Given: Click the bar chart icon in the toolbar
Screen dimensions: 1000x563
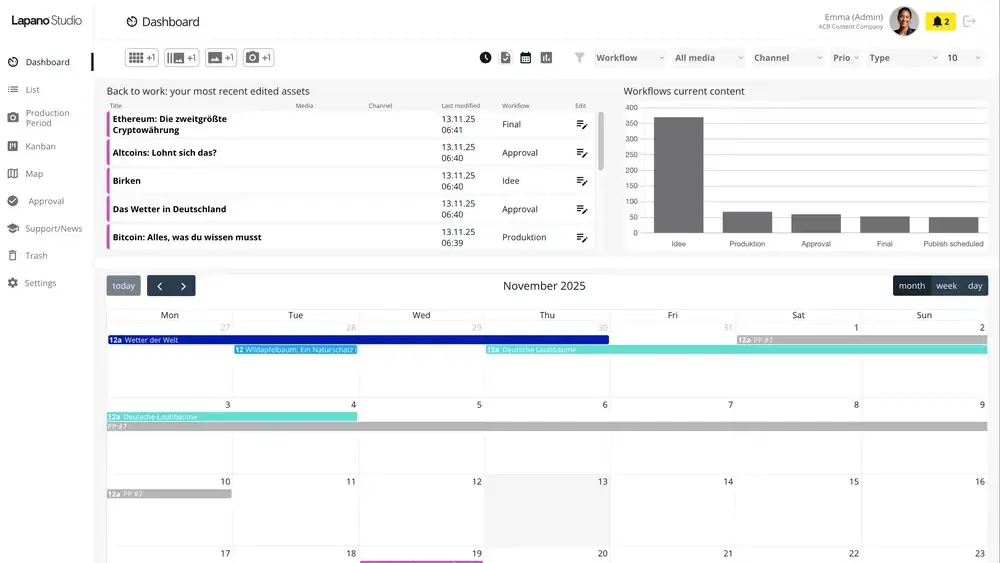Looking at the screenshot, I should click(x=546, y=58).
